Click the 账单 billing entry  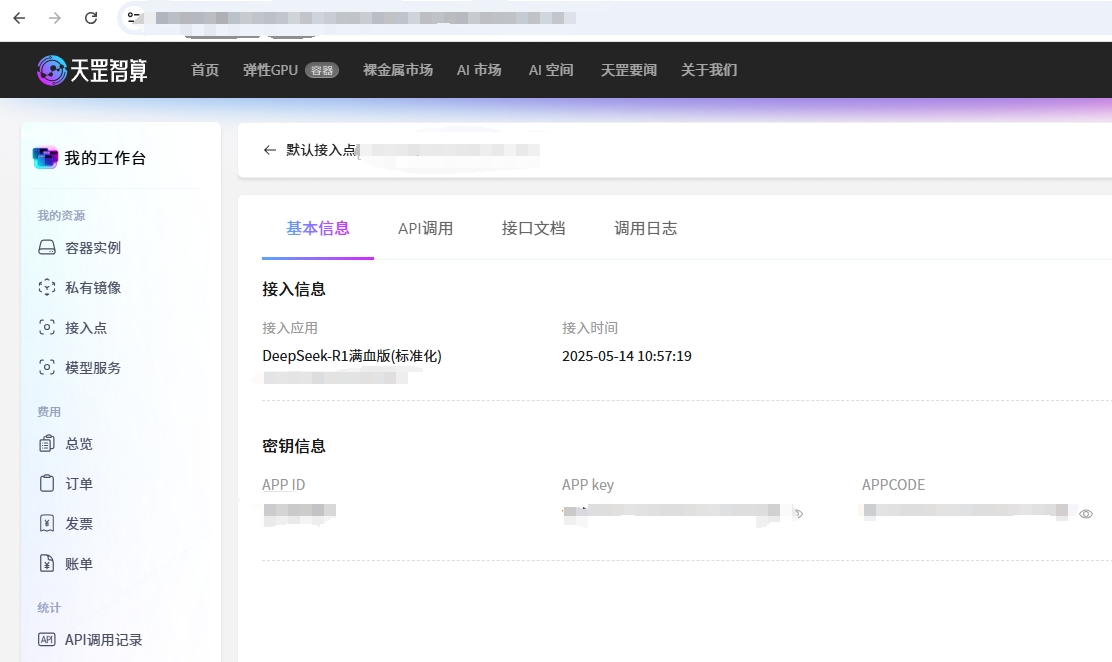point(78,563)
